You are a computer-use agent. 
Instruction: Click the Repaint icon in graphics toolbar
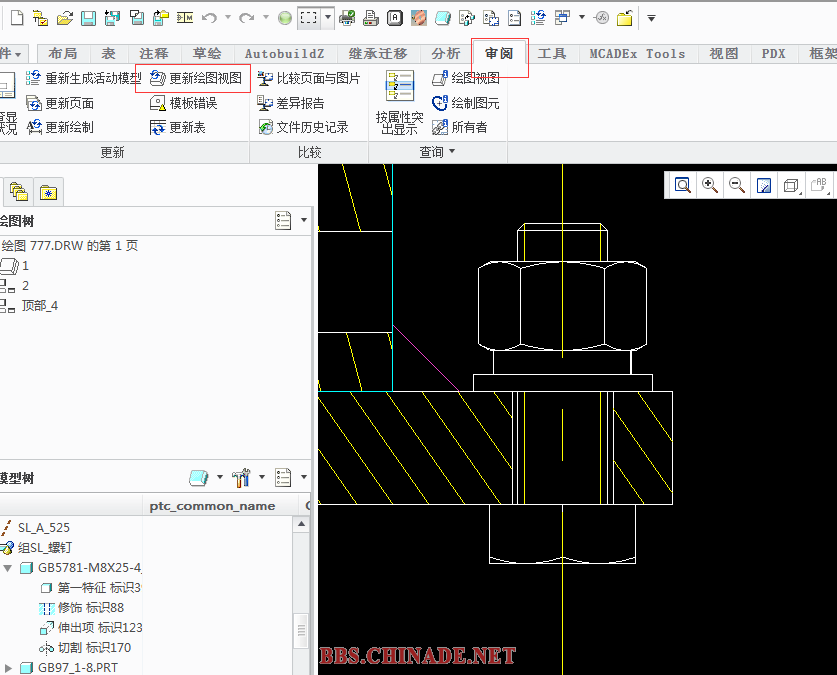pyautogui.click(x=764, y=185)
